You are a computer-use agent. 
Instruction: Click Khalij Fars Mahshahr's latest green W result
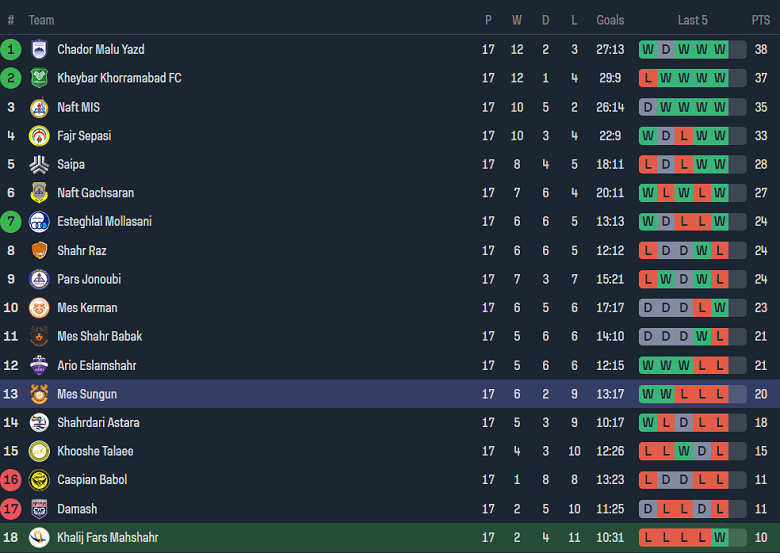pyautogui.click(x=720, y=538)
